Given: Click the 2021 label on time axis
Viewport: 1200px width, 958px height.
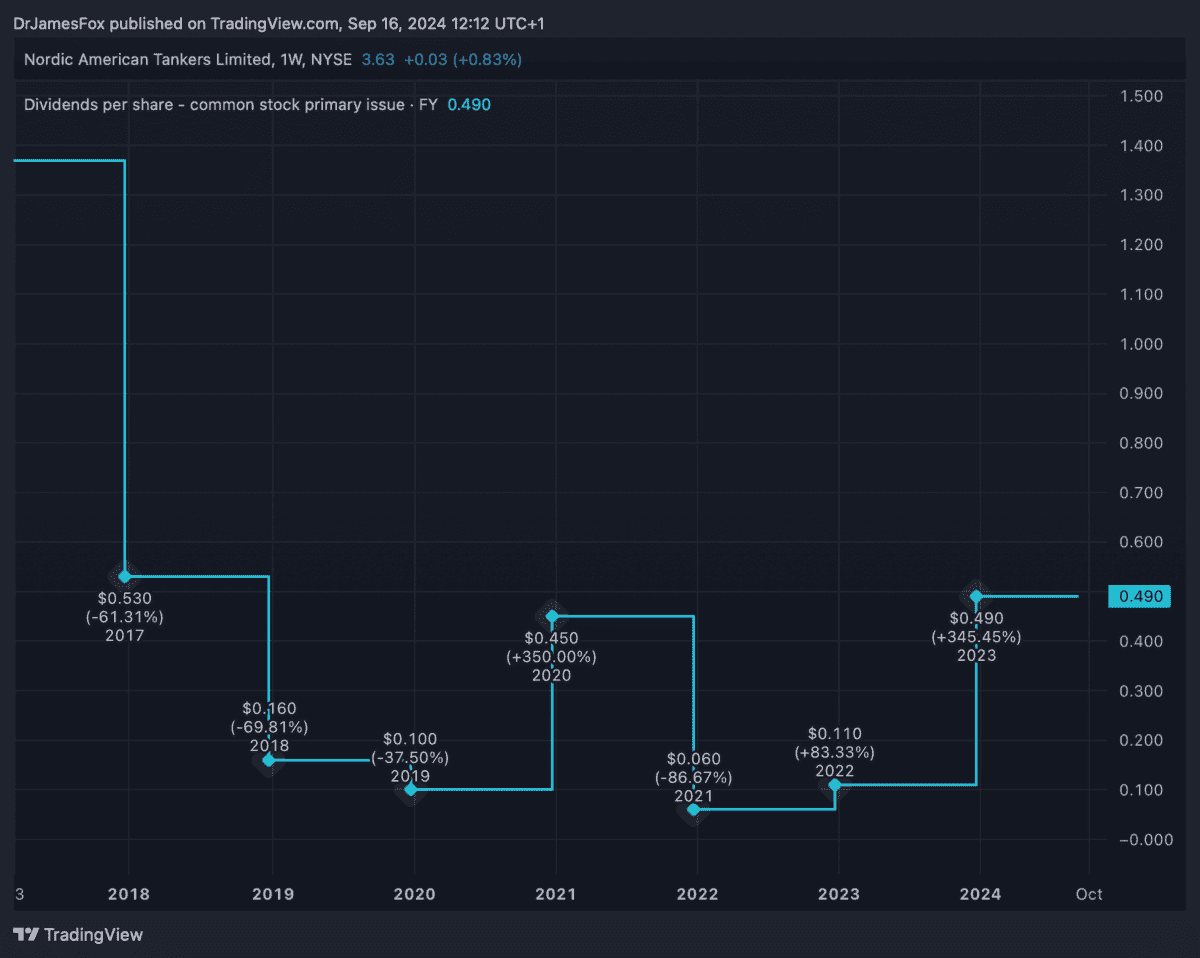Looking at the screenshot, I should point(555,894).
